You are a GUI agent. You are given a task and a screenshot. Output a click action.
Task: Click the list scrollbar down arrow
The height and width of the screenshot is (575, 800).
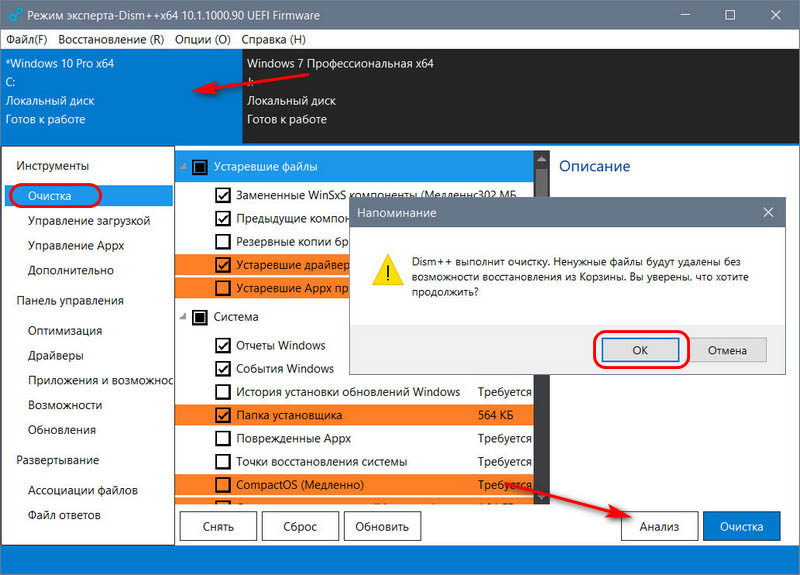pyautogui.click(x=541, y=496)
